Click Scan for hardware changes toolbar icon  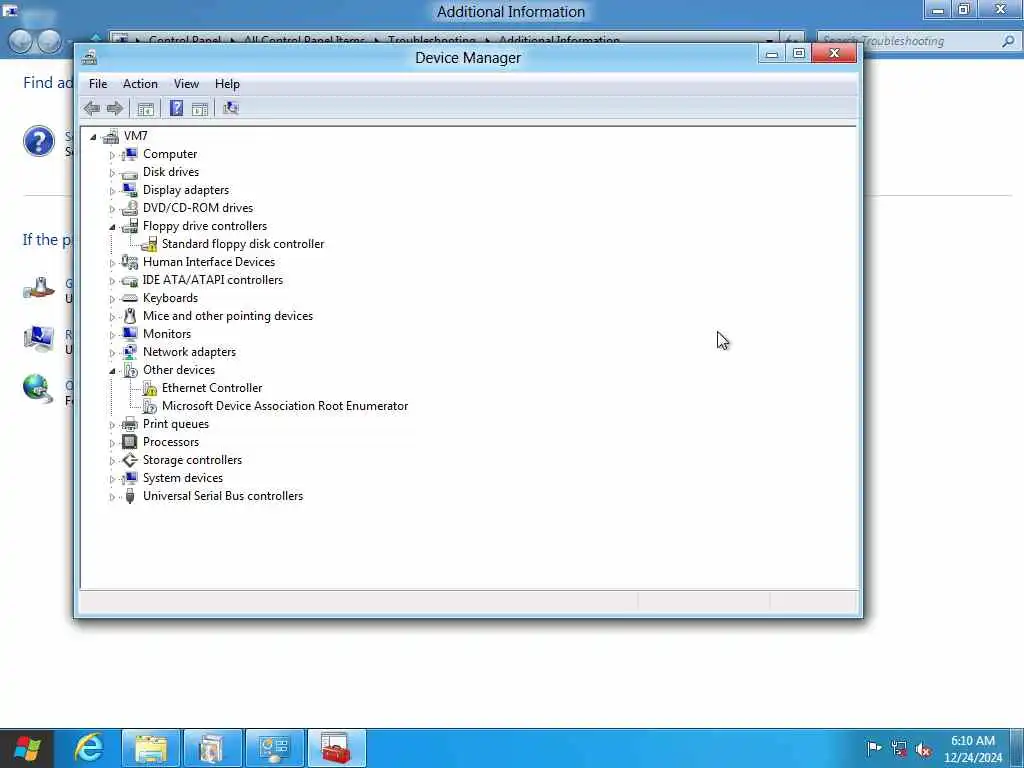(x=231, y=108)
